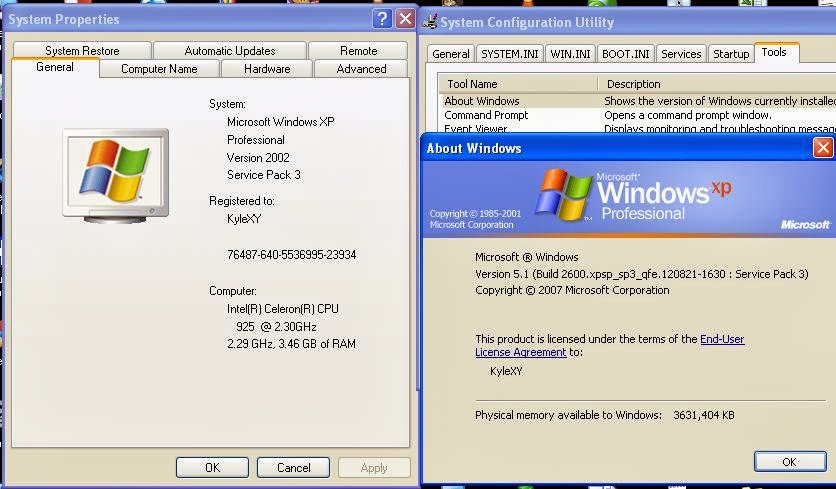This screenshot has width=836, height=489.
Task: Click the product ID 76487-640-5536995-23934
Action: click(292, 255)
